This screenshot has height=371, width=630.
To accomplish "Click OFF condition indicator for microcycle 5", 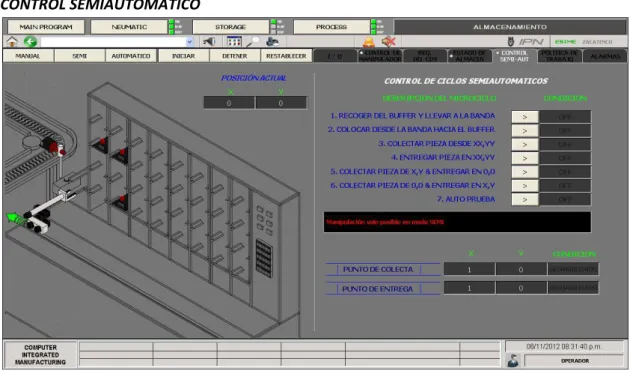I will pos(565,172).
